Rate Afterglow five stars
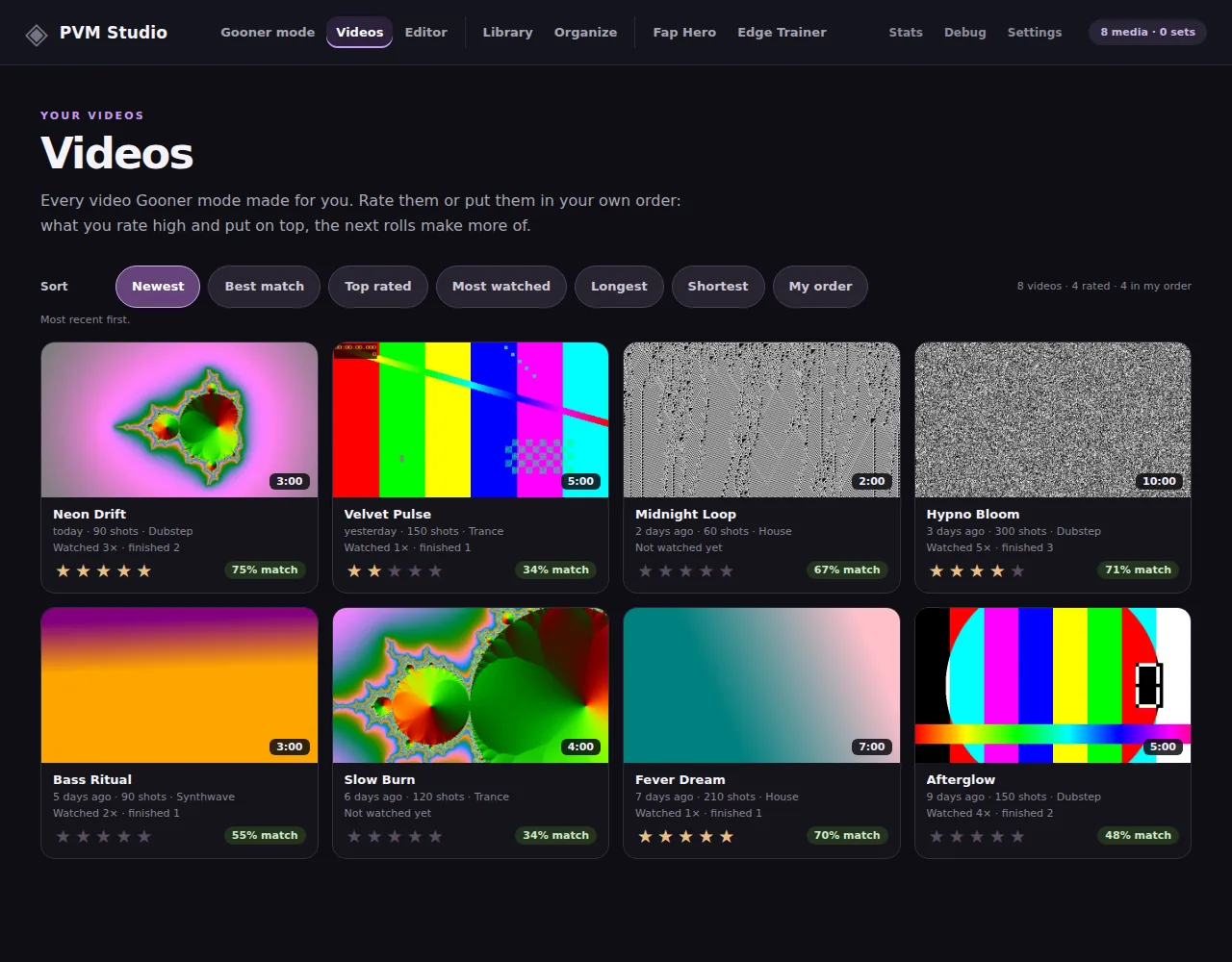Screen dimensions: 1232x962 (x=1017, y=836)
